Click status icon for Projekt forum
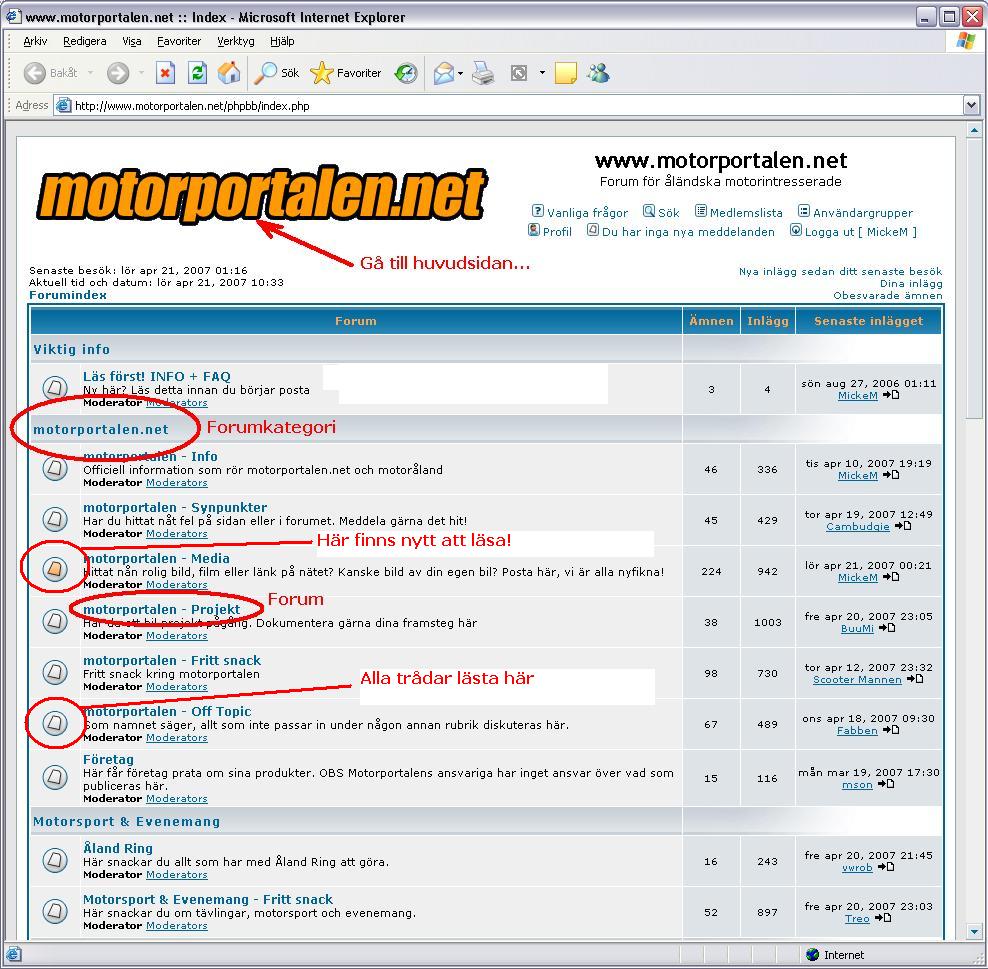This screenshot has height=969, width=988. click(55, 621)
